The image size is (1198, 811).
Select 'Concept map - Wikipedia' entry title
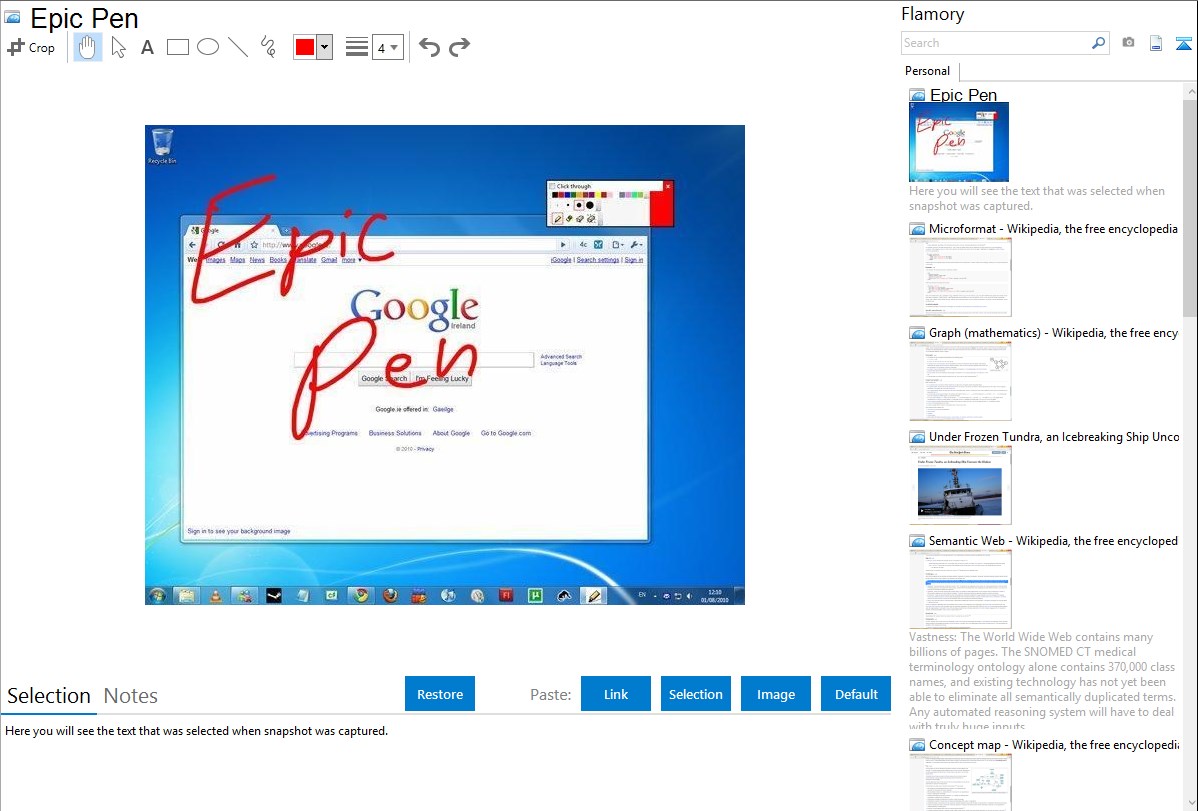click(x=1053, y=745)
